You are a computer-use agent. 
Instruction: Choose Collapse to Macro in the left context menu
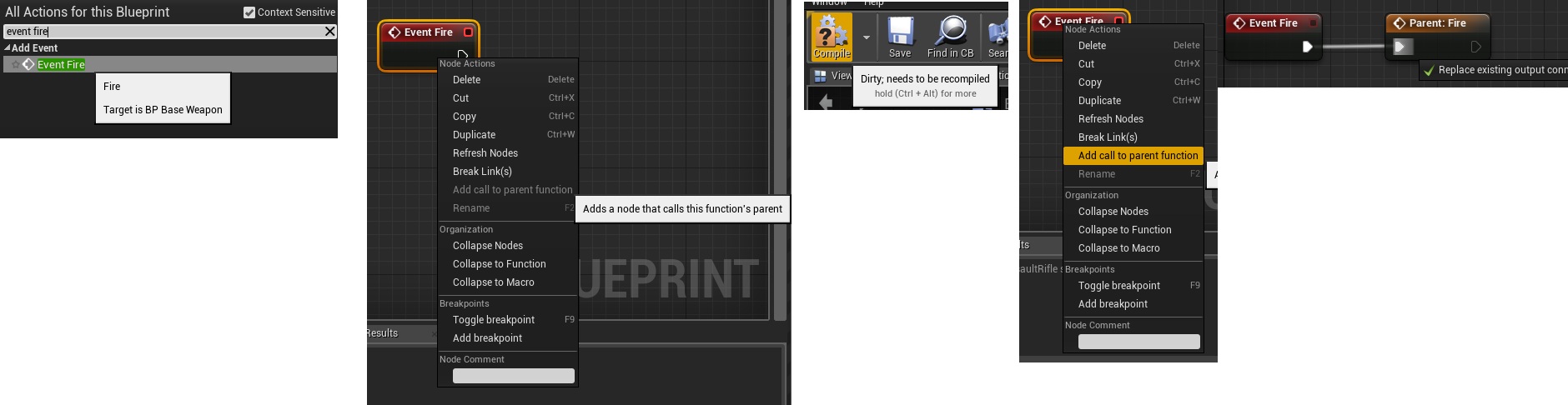coord(508,282)
